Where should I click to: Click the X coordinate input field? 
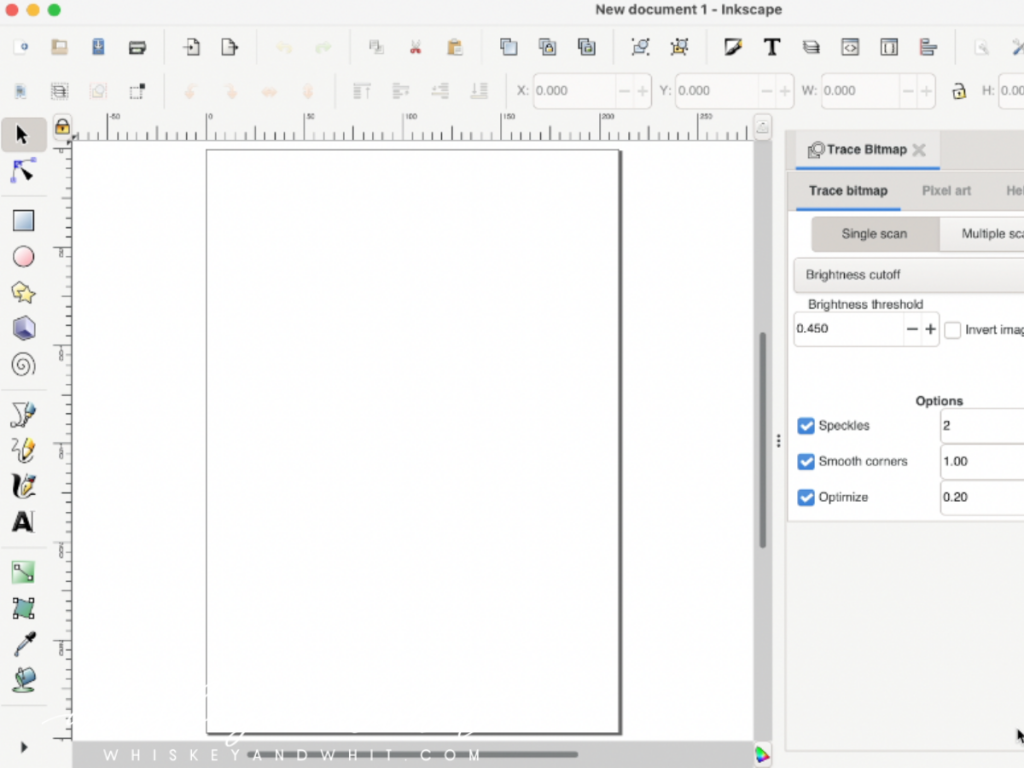point(574,91)
